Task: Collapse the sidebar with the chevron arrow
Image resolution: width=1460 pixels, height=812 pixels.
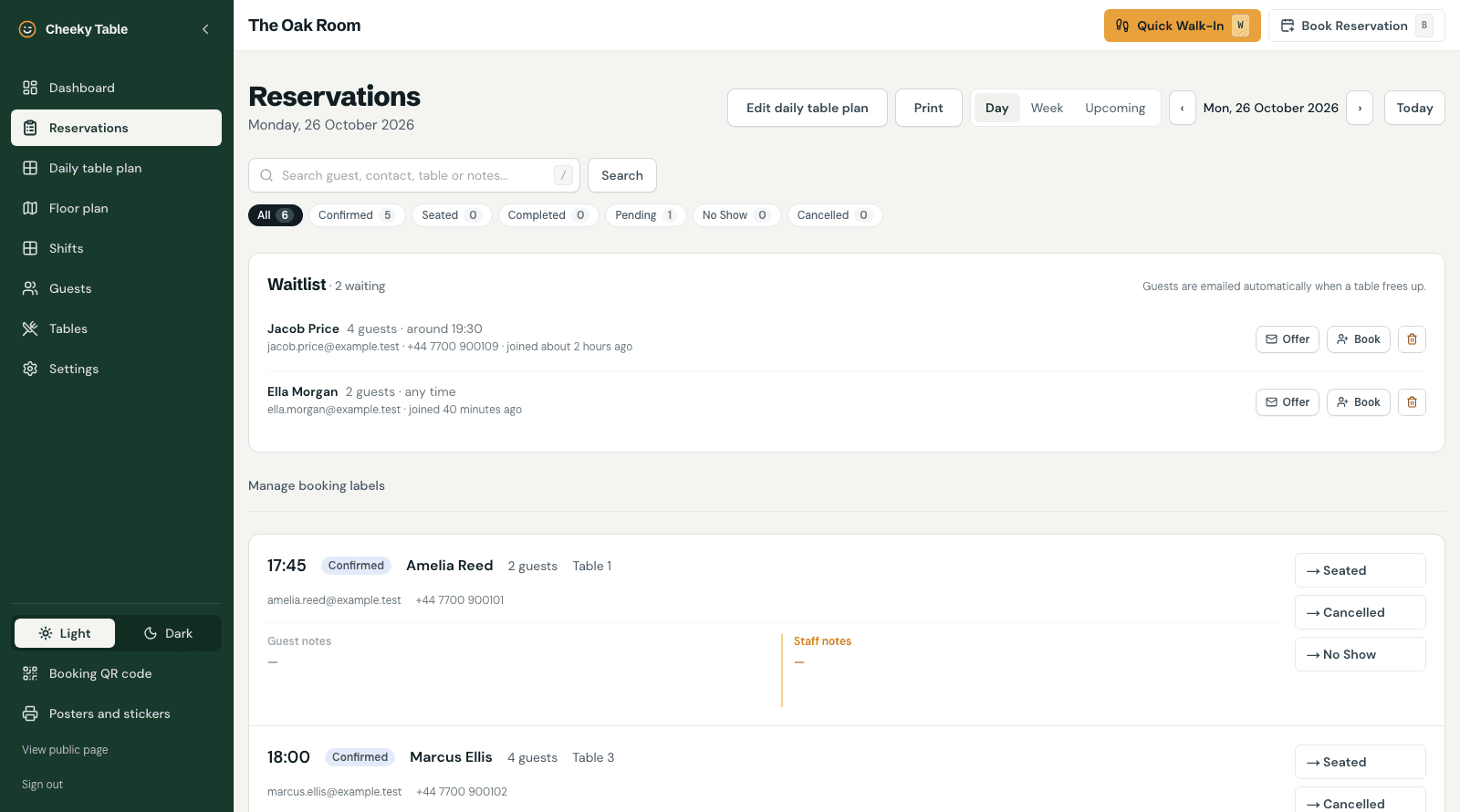Action: click(x=205, y=29)
